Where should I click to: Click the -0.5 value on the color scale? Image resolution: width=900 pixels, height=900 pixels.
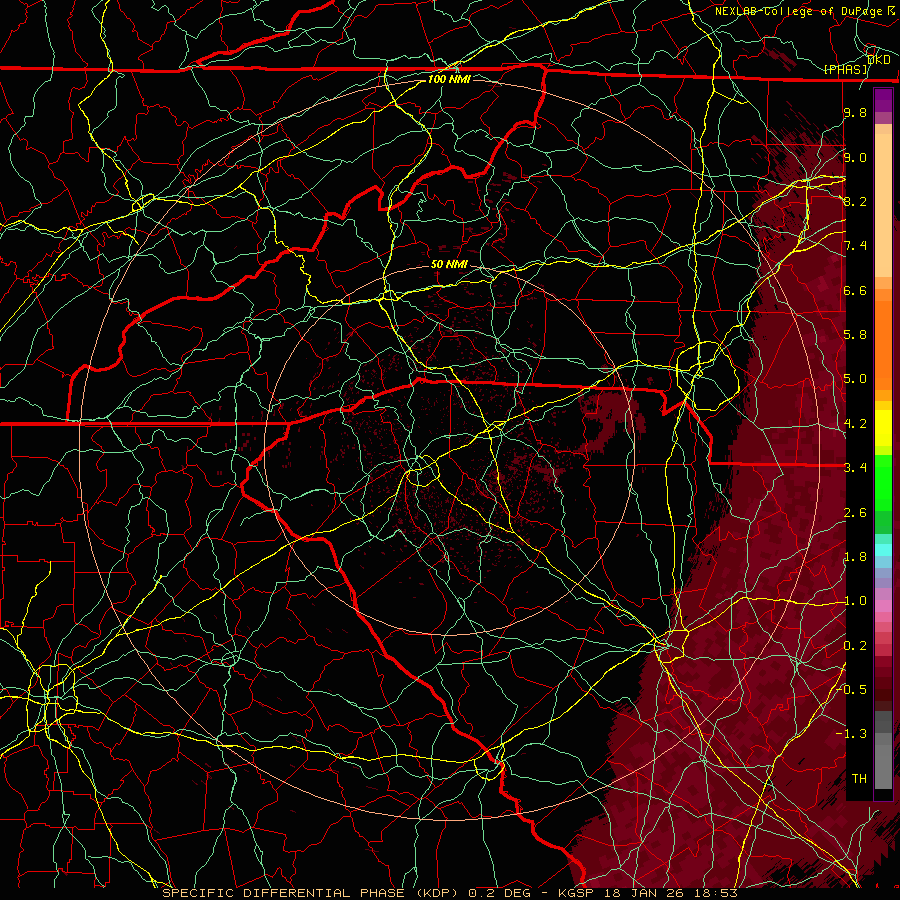[x=853, y=689]
